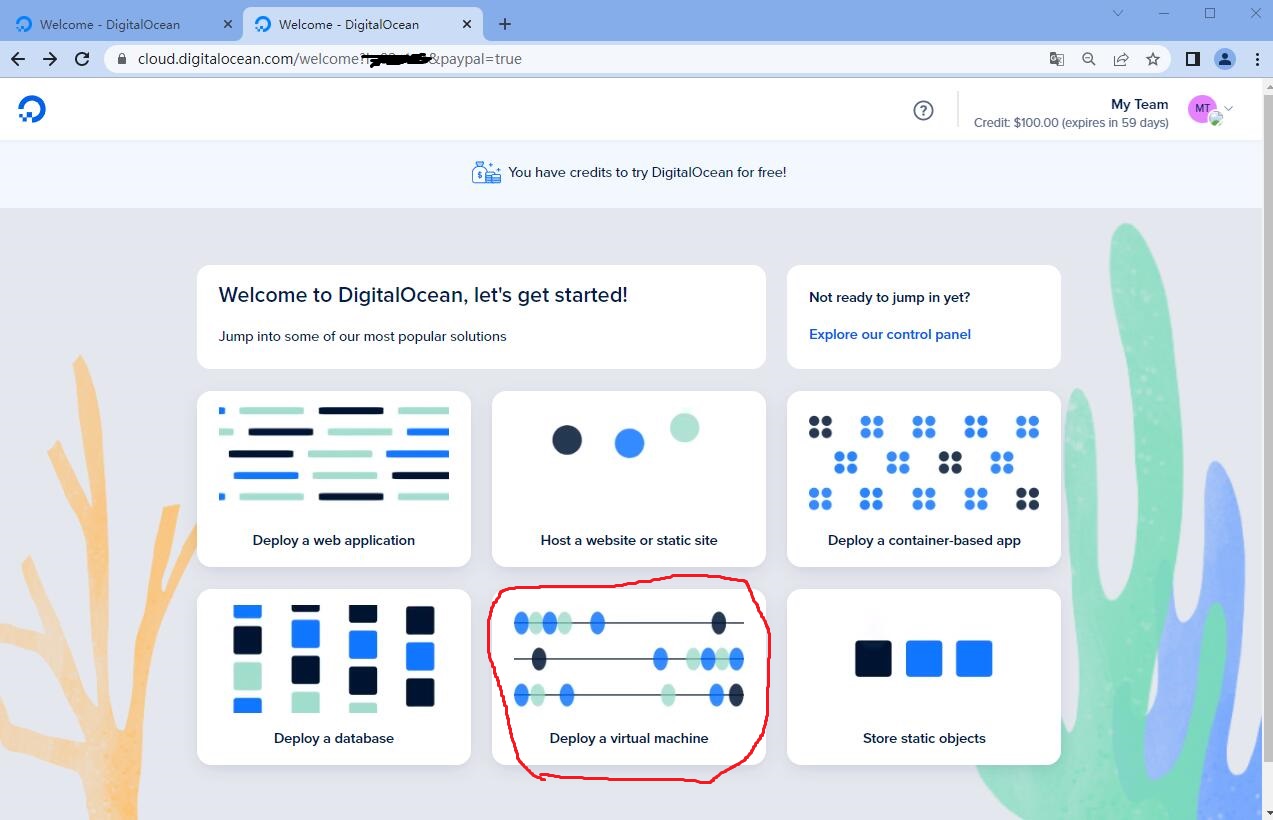
Task: Open the MT team avatar menu
Action: point(1203,109)
